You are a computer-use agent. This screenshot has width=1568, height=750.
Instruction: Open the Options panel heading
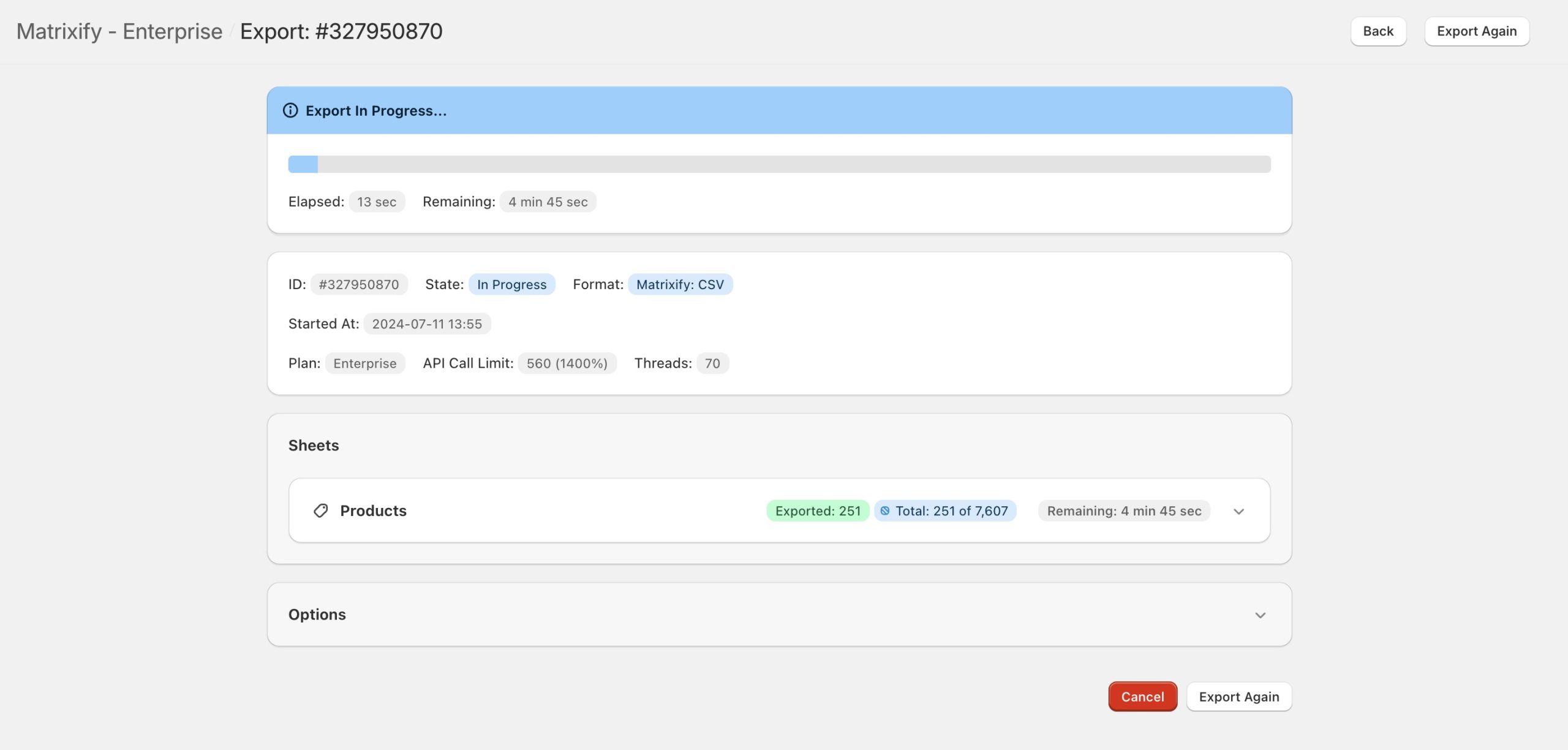tap(317, 615)
